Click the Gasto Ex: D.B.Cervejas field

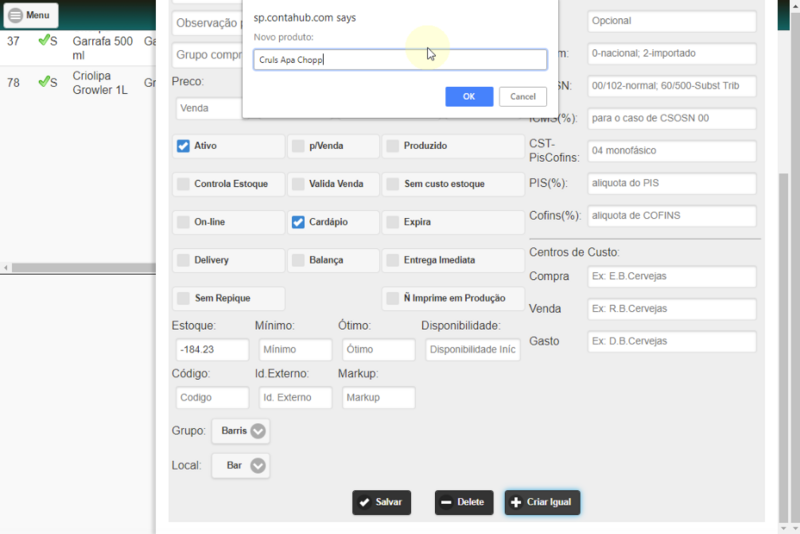pyautogui.click(x=671, y=341)
